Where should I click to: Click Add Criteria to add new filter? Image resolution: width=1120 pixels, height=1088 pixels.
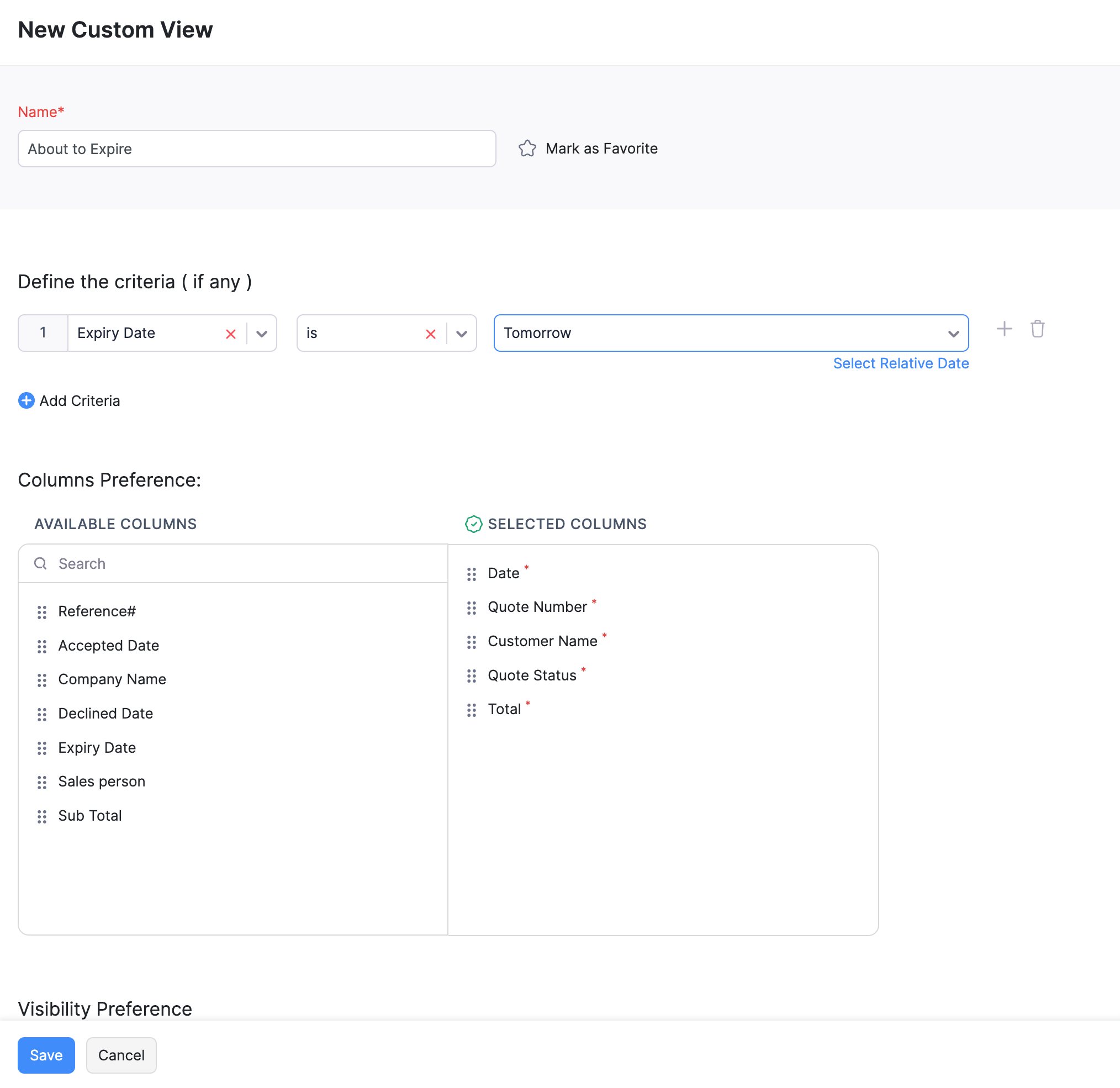coord(69,400)
